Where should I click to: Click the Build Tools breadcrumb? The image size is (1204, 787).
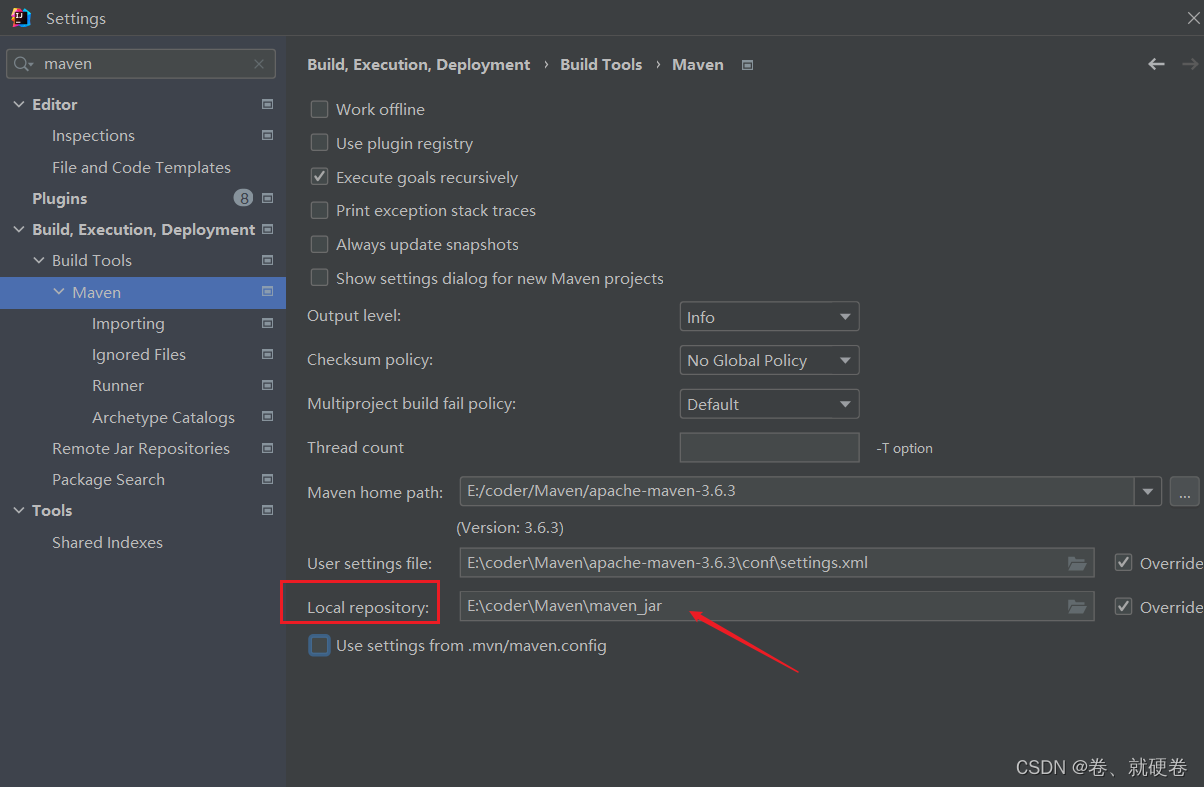click(x=601, y=64)
